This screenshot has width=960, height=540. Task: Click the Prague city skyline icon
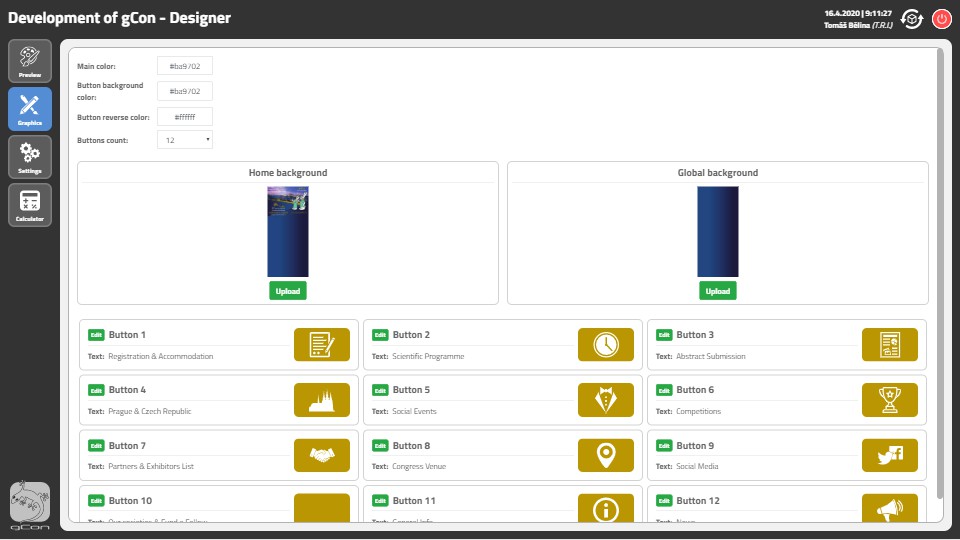pos(322,400)
